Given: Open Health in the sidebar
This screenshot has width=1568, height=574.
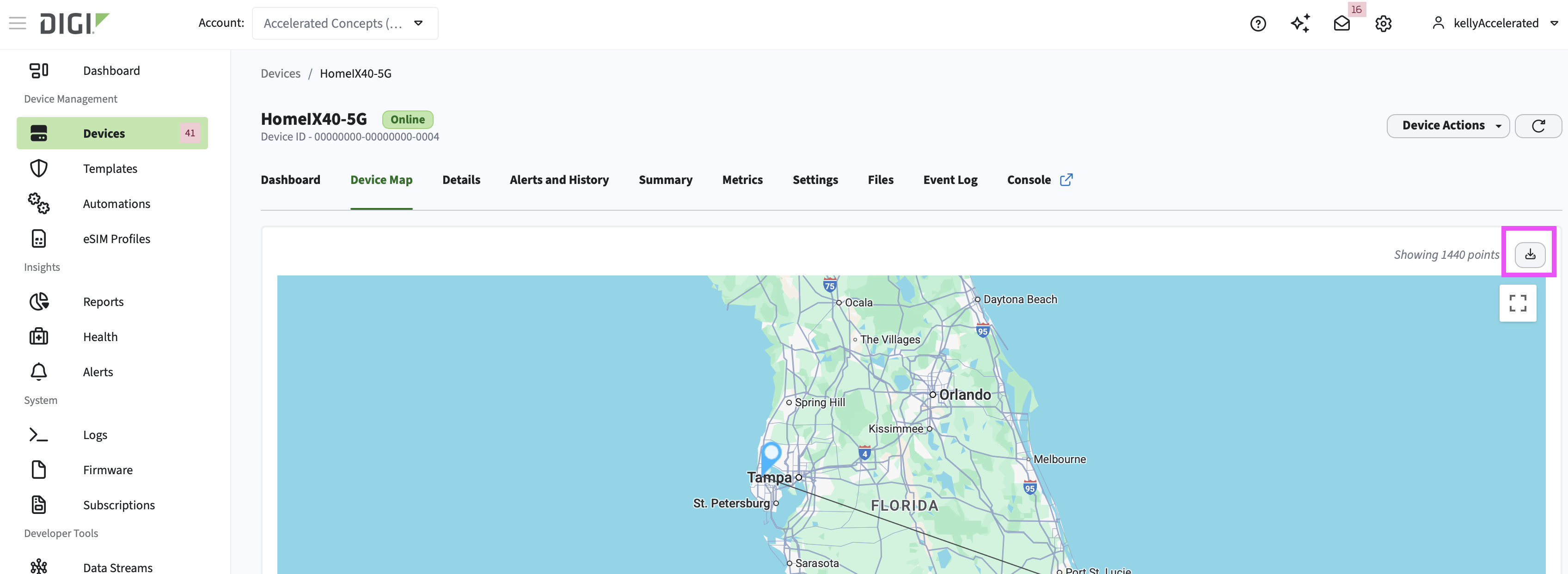Looking at the screenshot, I should pos(100,337).
